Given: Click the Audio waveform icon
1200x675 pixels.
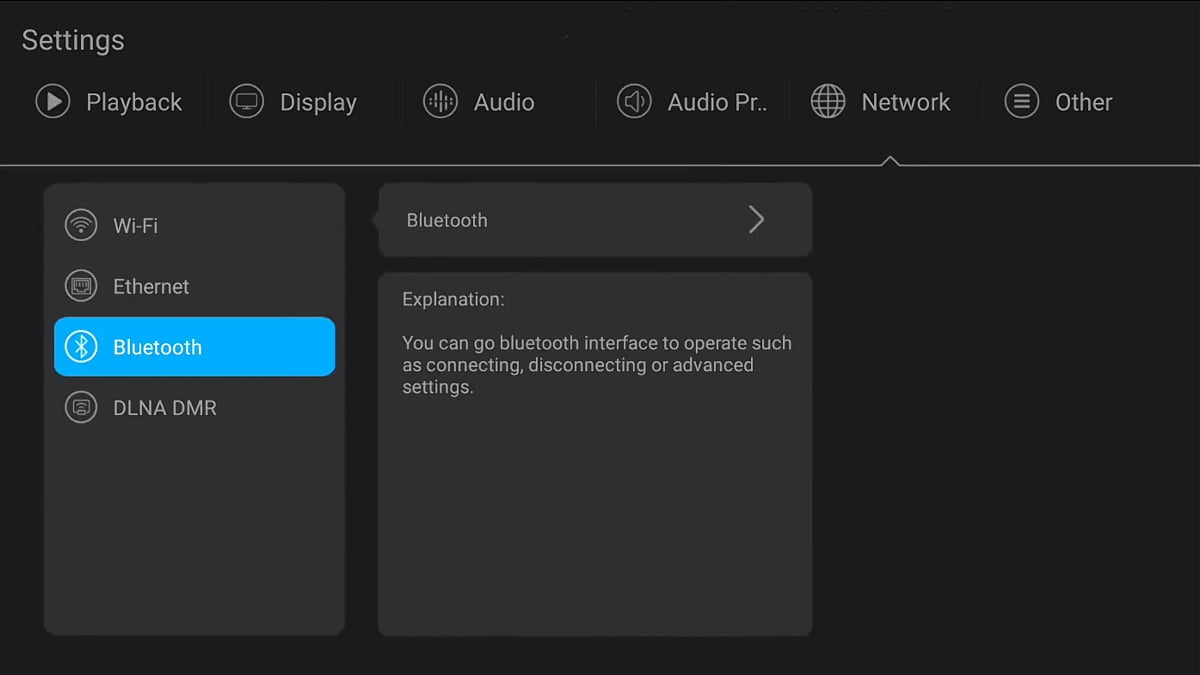Looking at the screenshot, I should point(440,102).
